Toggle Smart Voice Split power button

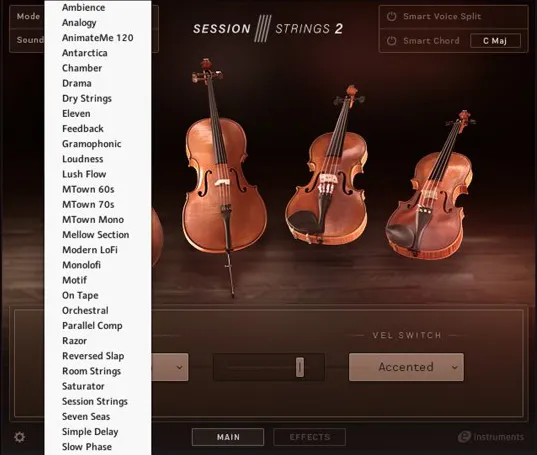point(391,16)
